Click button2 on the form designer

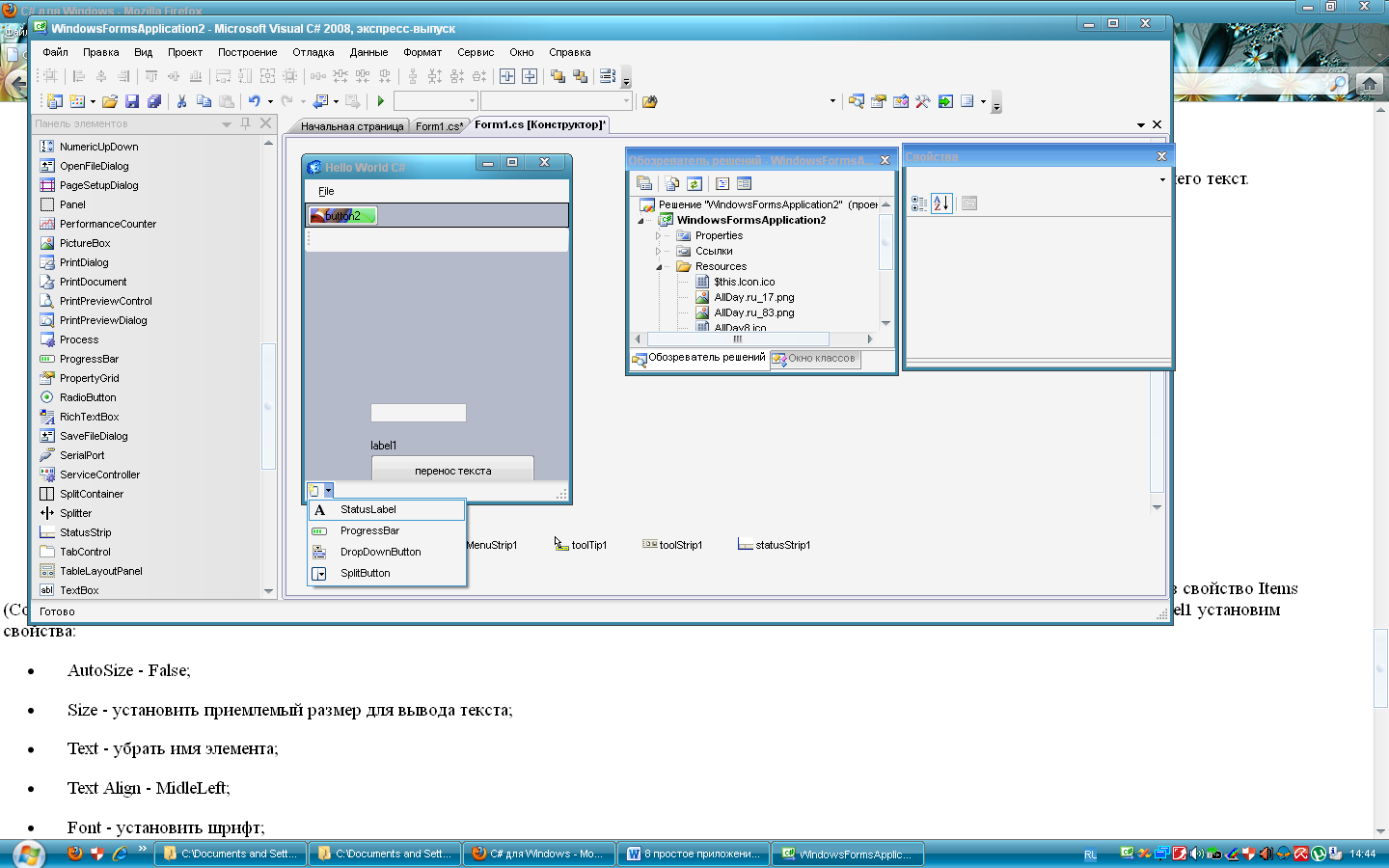(342, 215)
